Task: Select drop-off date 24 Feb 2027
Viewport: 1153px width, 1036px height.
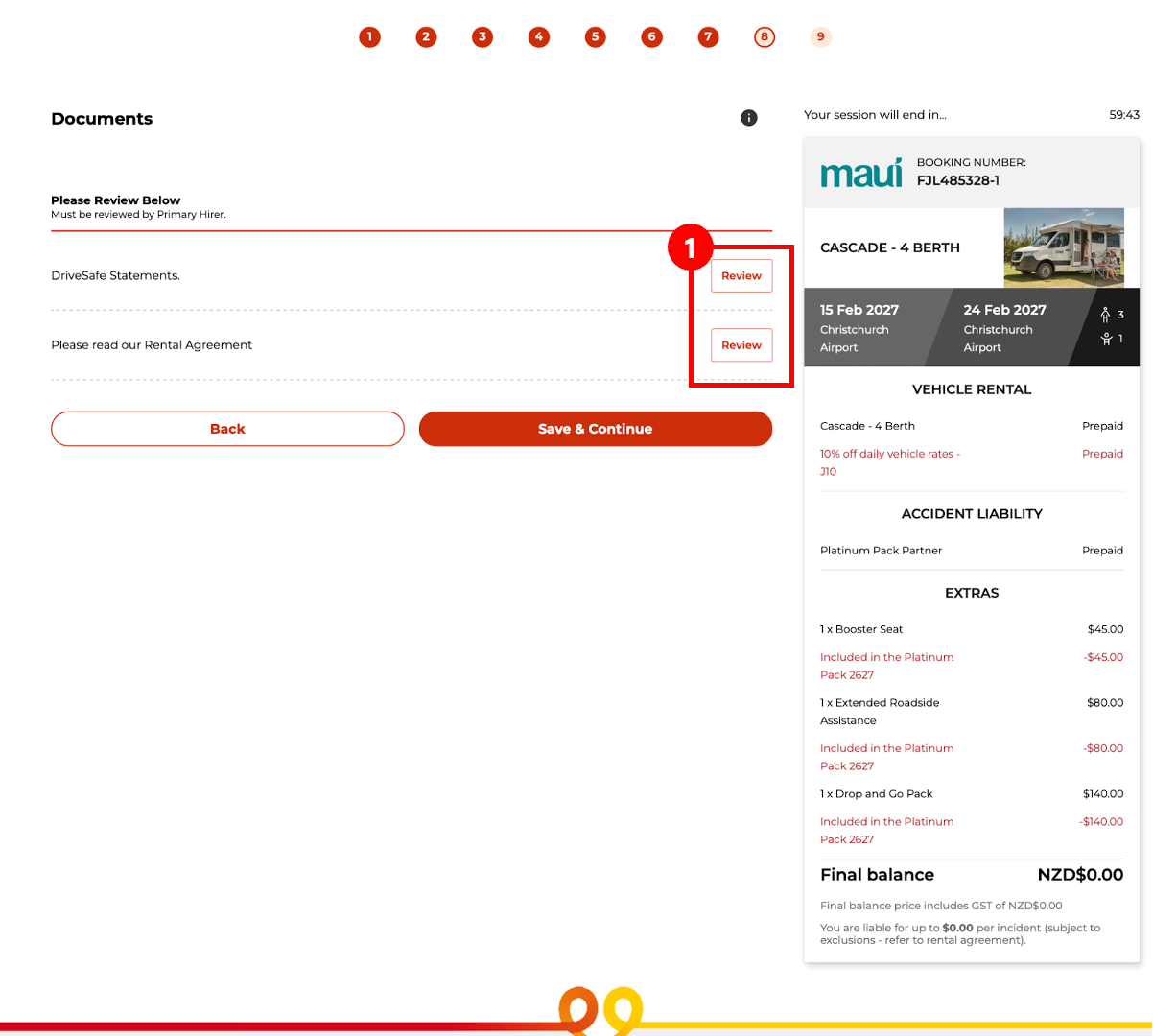Action: pyautogui.click(x=1005, y=310)
